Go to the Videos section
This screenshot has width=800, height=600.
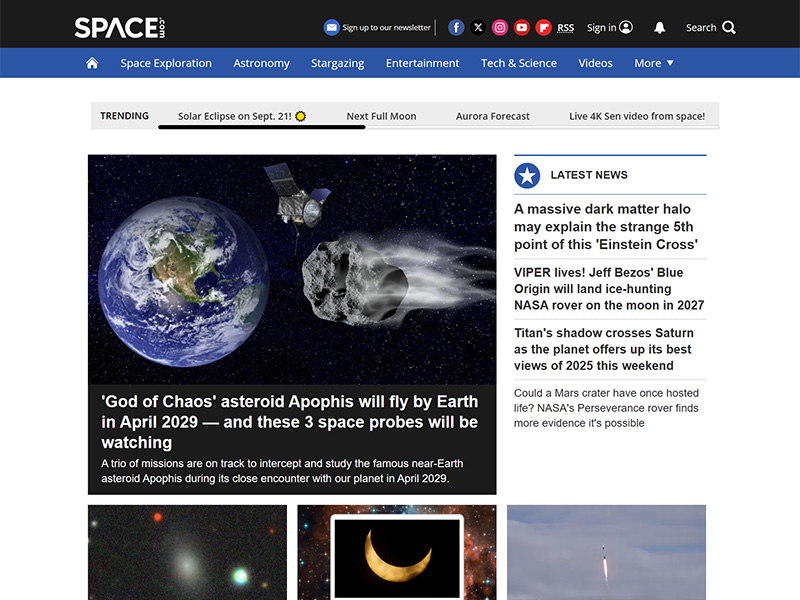pos(595,62)
